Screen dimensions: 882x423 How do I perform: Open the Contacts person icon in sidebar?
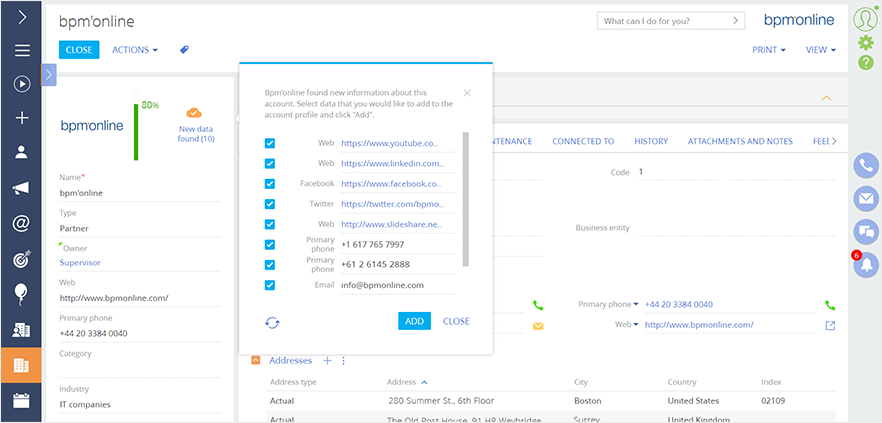[21, 152]
